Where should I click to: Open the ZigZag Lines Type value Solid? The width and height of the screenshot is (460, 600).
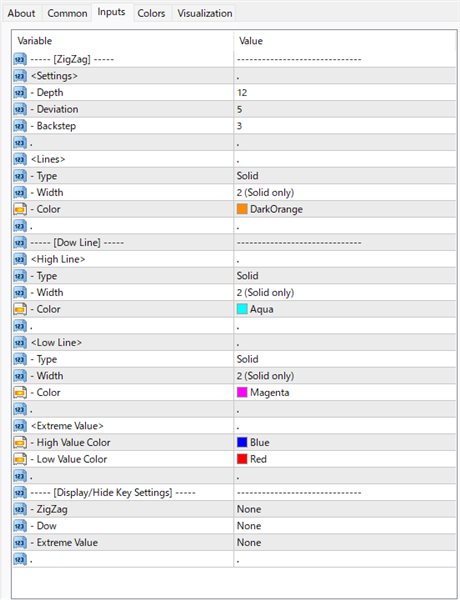coord(345,176)
